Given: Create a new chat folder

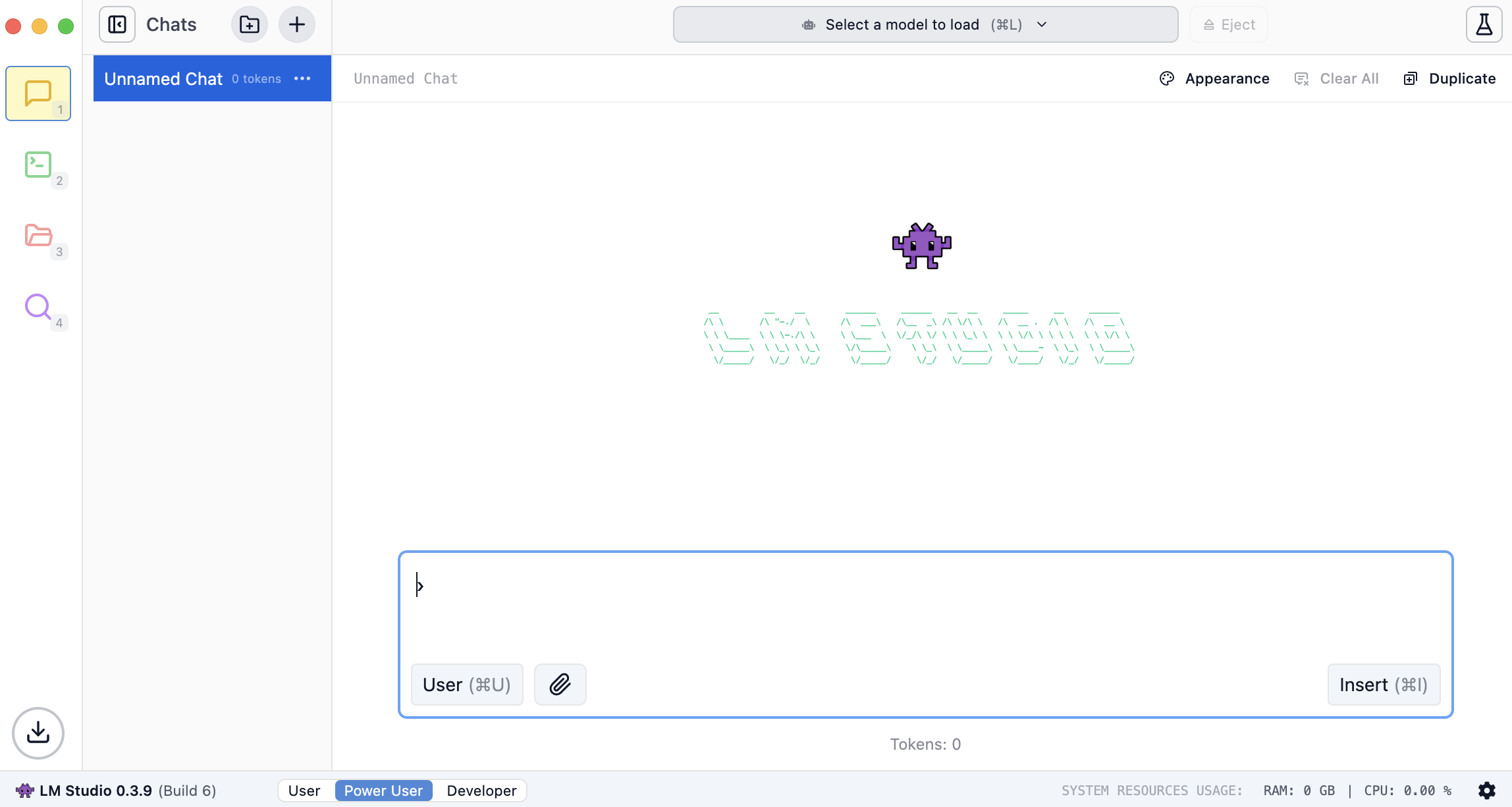Looking at the screenshot, I should pos(250,25).
